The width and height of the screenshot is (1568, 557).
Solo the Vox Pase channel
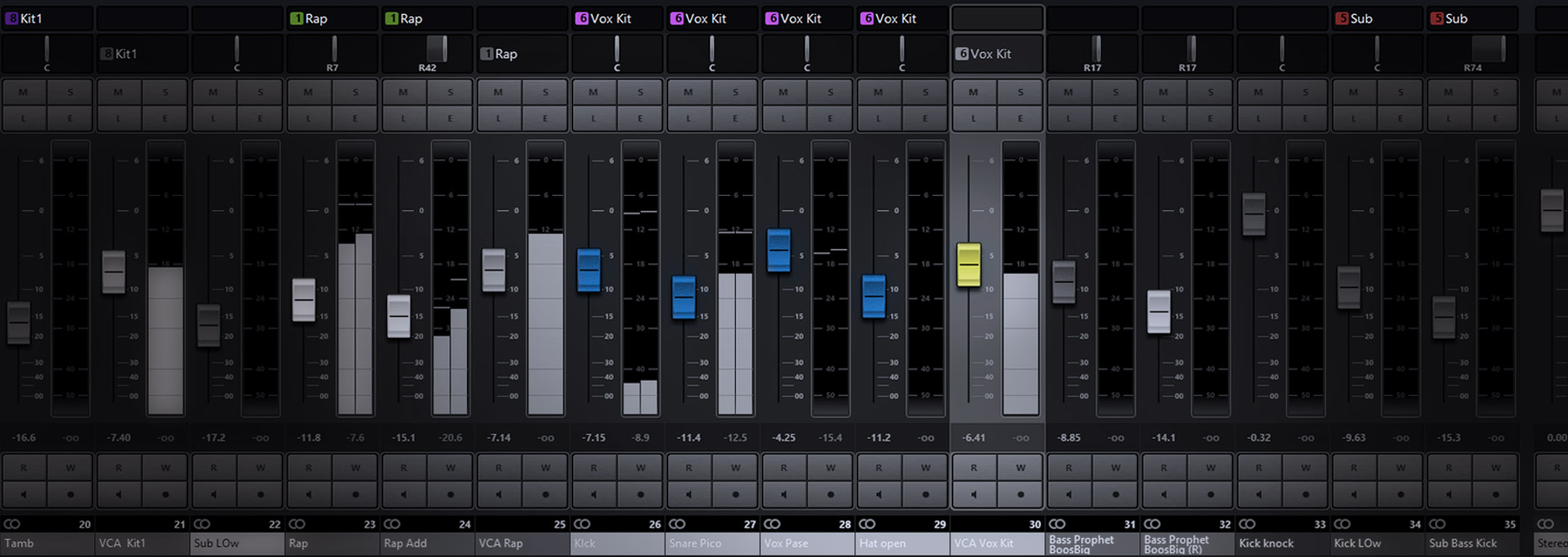coord(830,92)
